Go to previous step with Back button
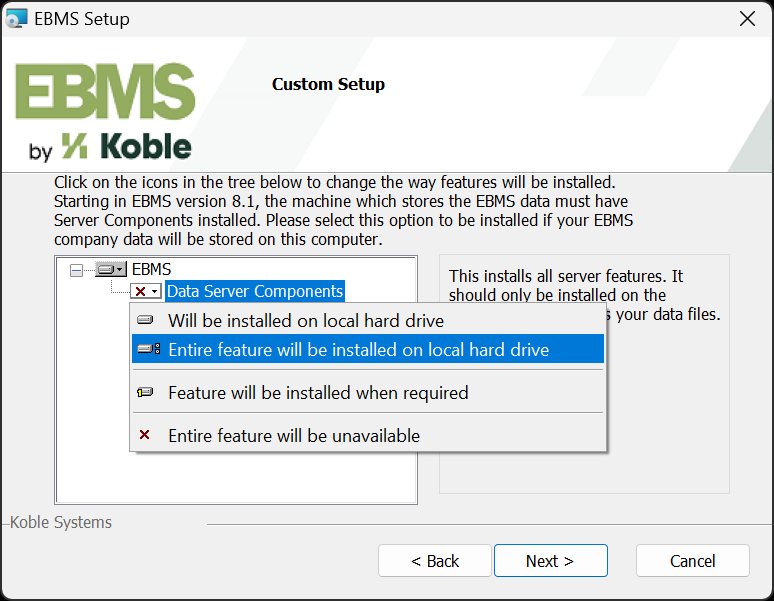The image size is (774, 601). pos(435,561)
